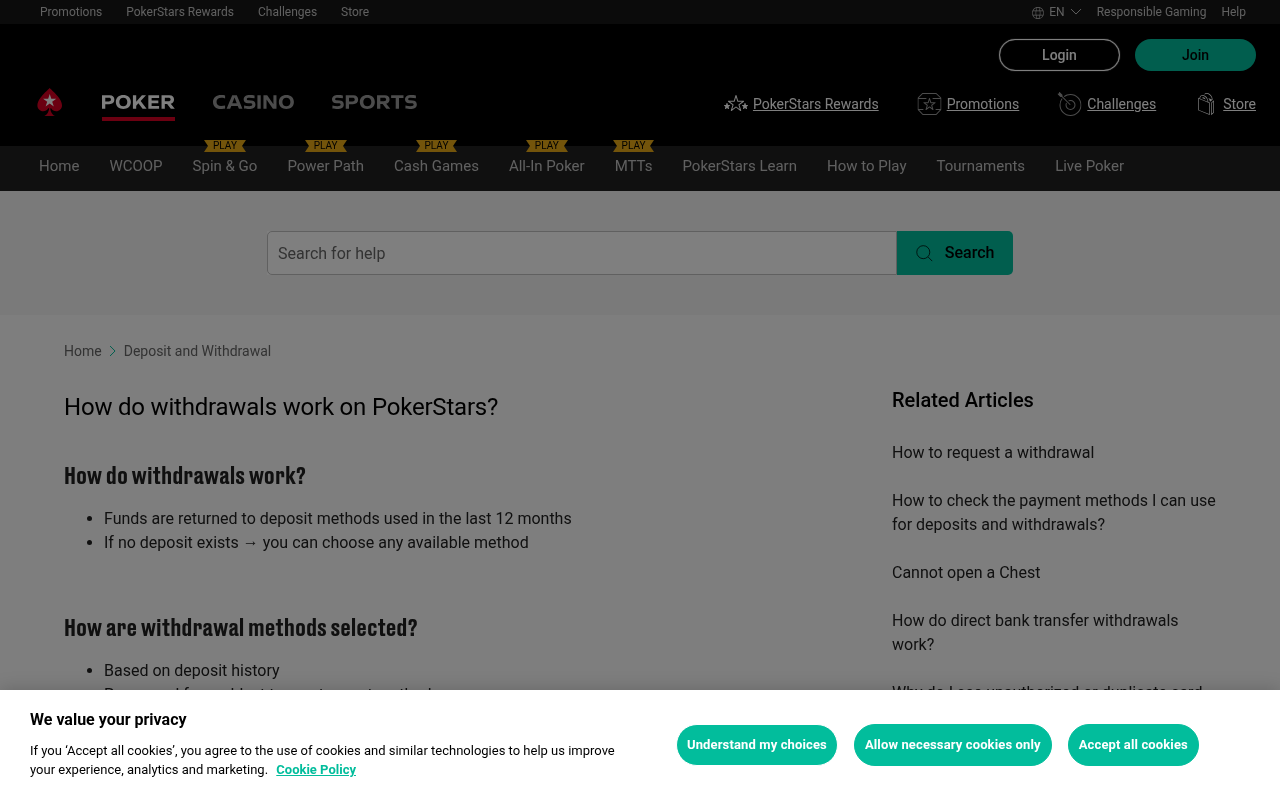Focus the Search for help field
Viewport: 1280px width, 800px height.
coord(582,253)
